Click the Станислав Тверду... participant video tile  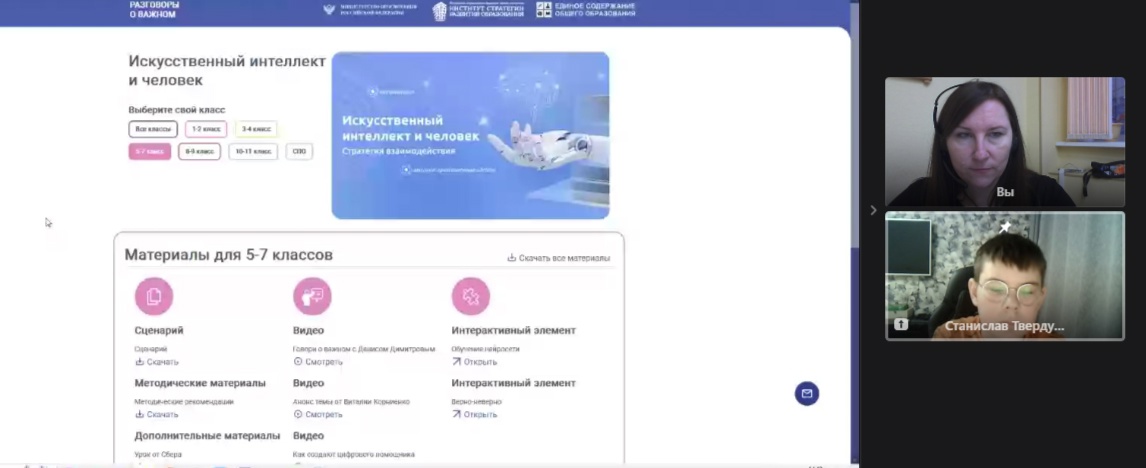pyautogui.click(x=1005, y=276)
